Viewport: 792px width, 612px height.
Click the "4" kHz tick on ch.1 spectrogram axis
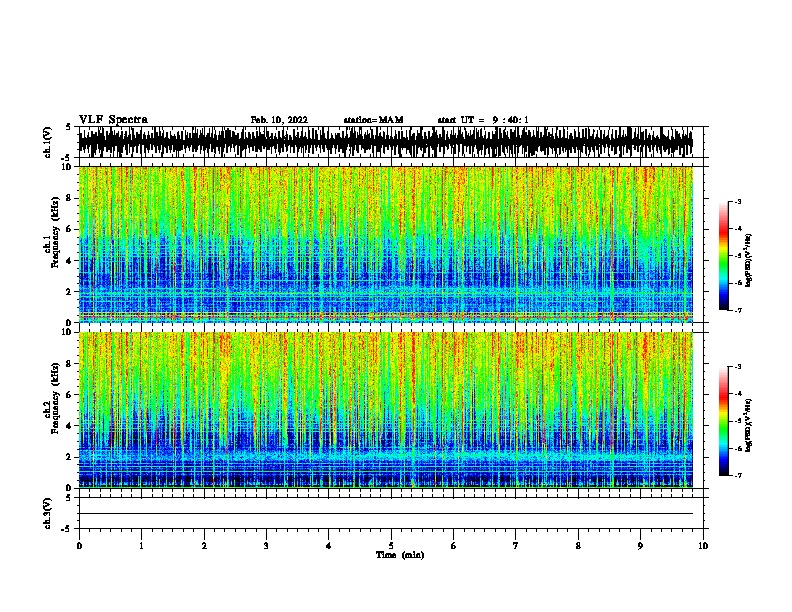69,261
